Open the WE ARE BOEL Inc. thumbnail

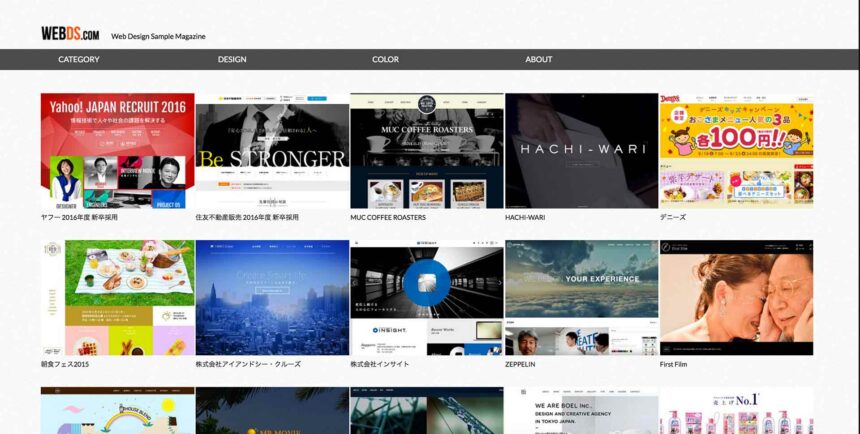(x=581, y=410)
